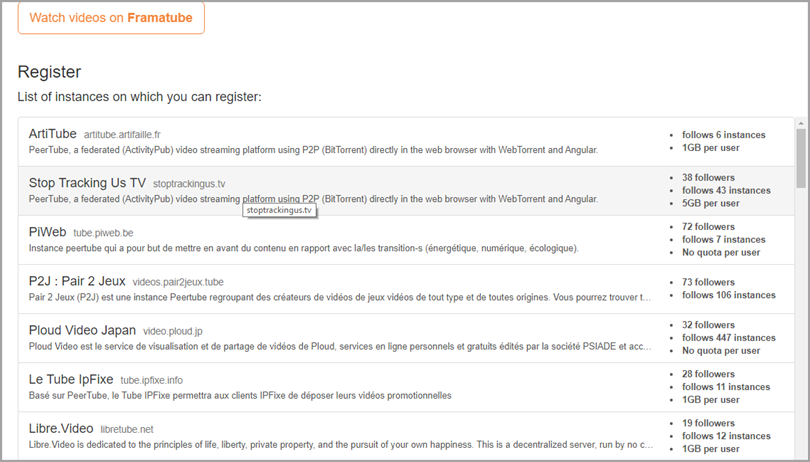
Task: Select the 'follows 43 instances' text
Action: [726, 191]
